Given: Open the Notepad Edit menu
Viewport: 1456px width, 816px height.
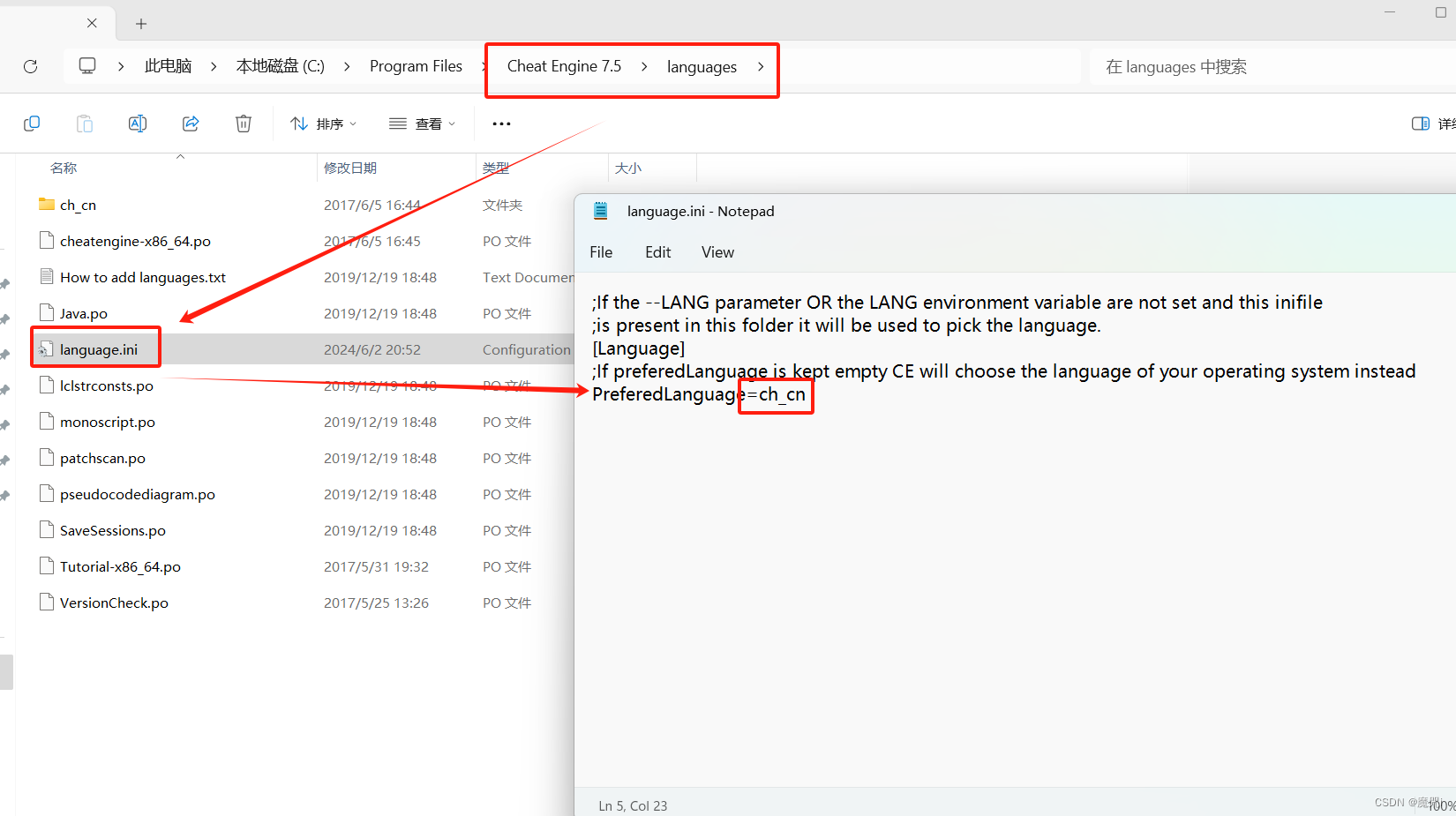Looking at the screenshot, I should click(x=658, y=252).
